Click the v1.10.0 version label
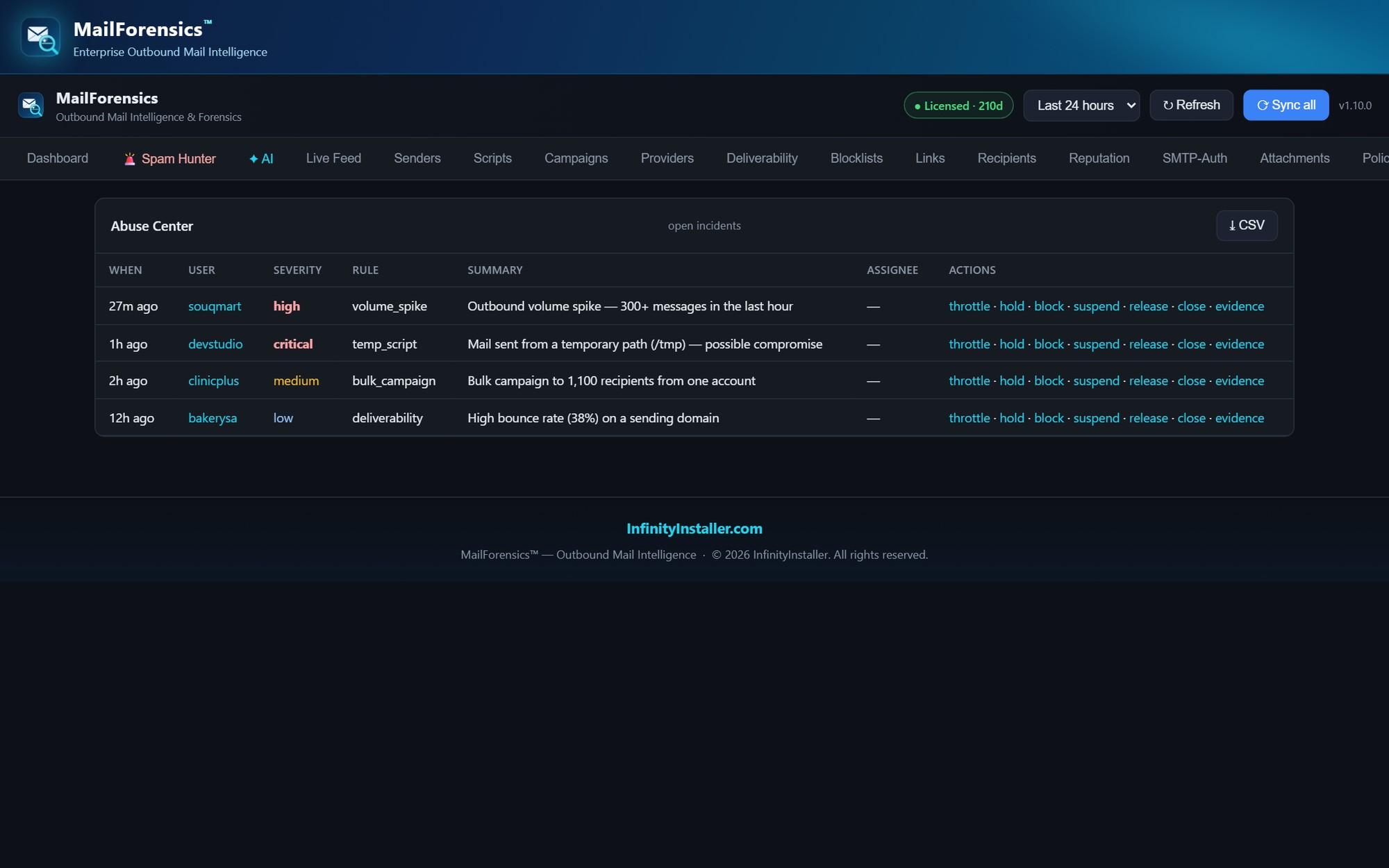Viewport: 1389px width, 868px height. tap(1355, 106)
